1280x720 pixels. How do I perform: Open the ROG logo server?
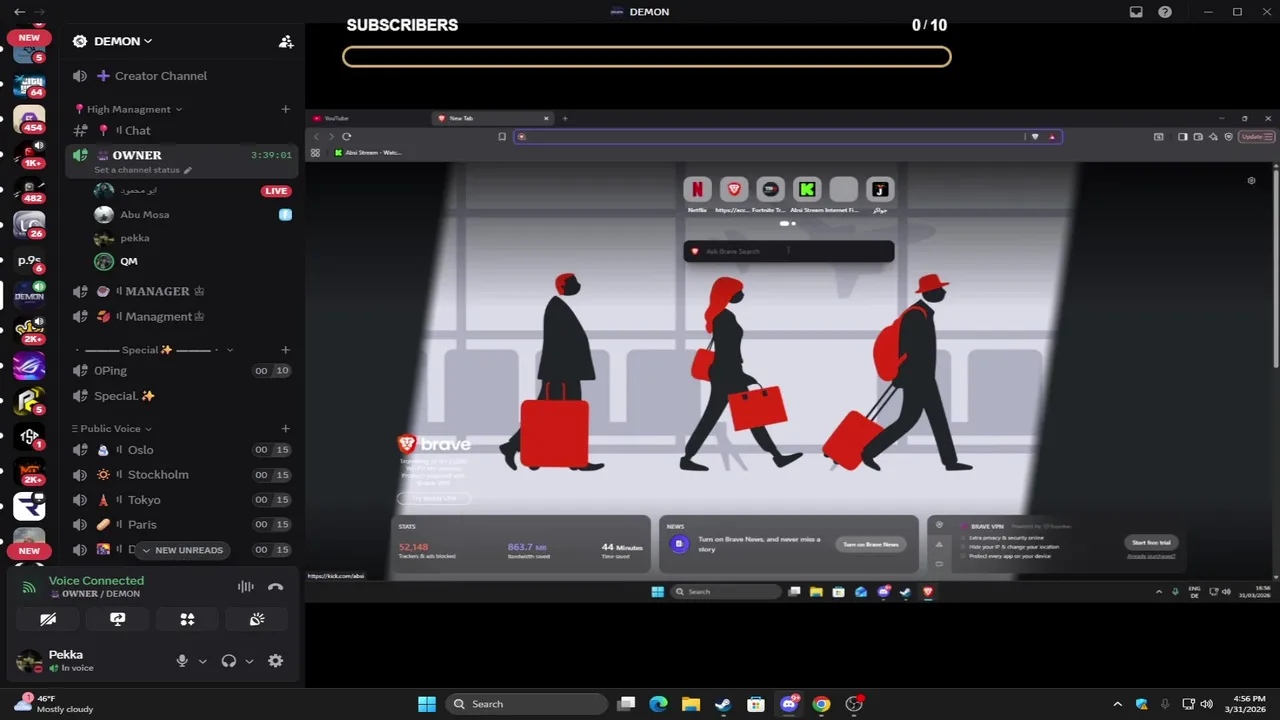point(29,366)
